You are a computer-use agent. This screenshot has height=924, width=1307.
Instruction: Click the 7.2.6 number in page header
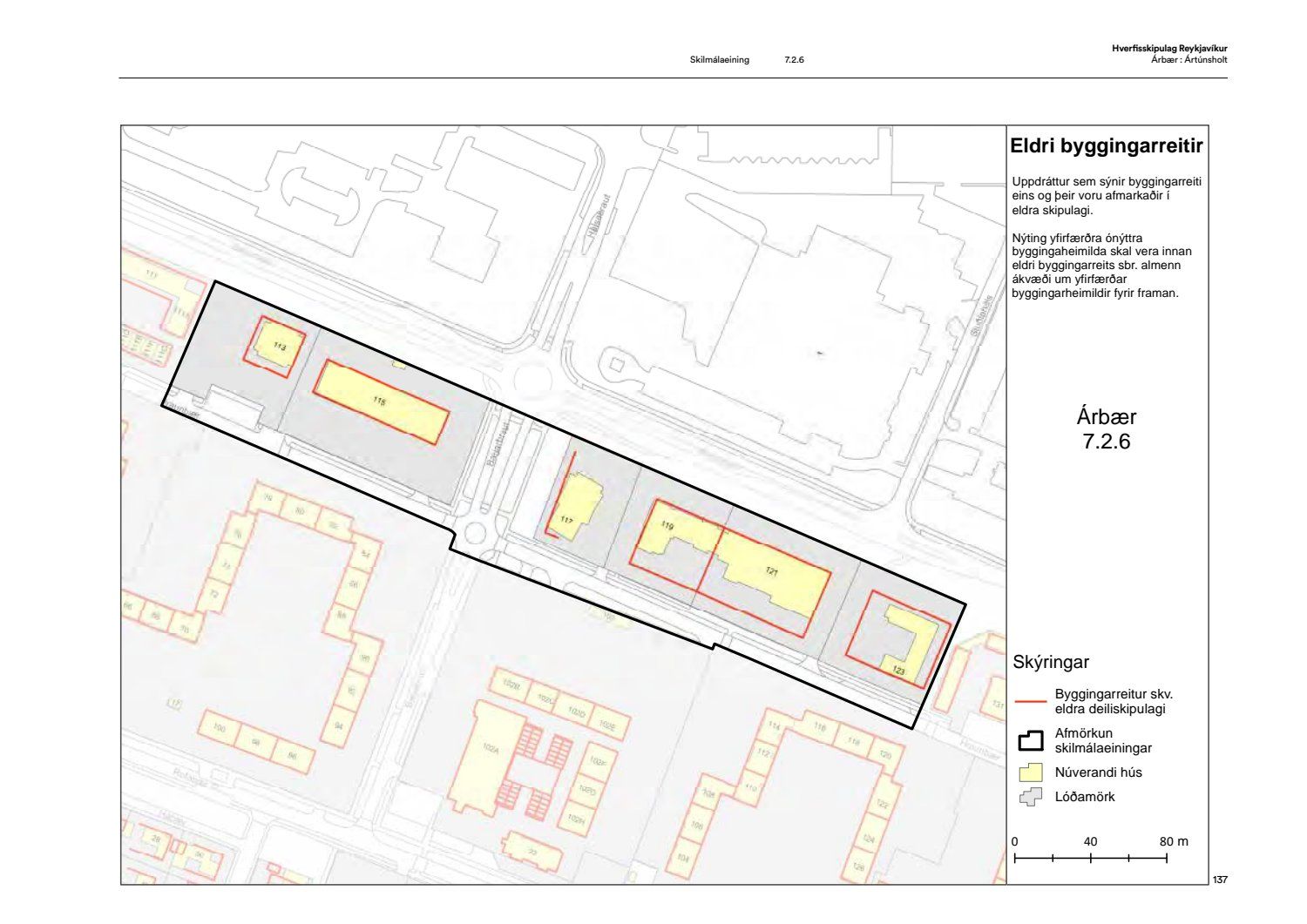tap(794, 60)
